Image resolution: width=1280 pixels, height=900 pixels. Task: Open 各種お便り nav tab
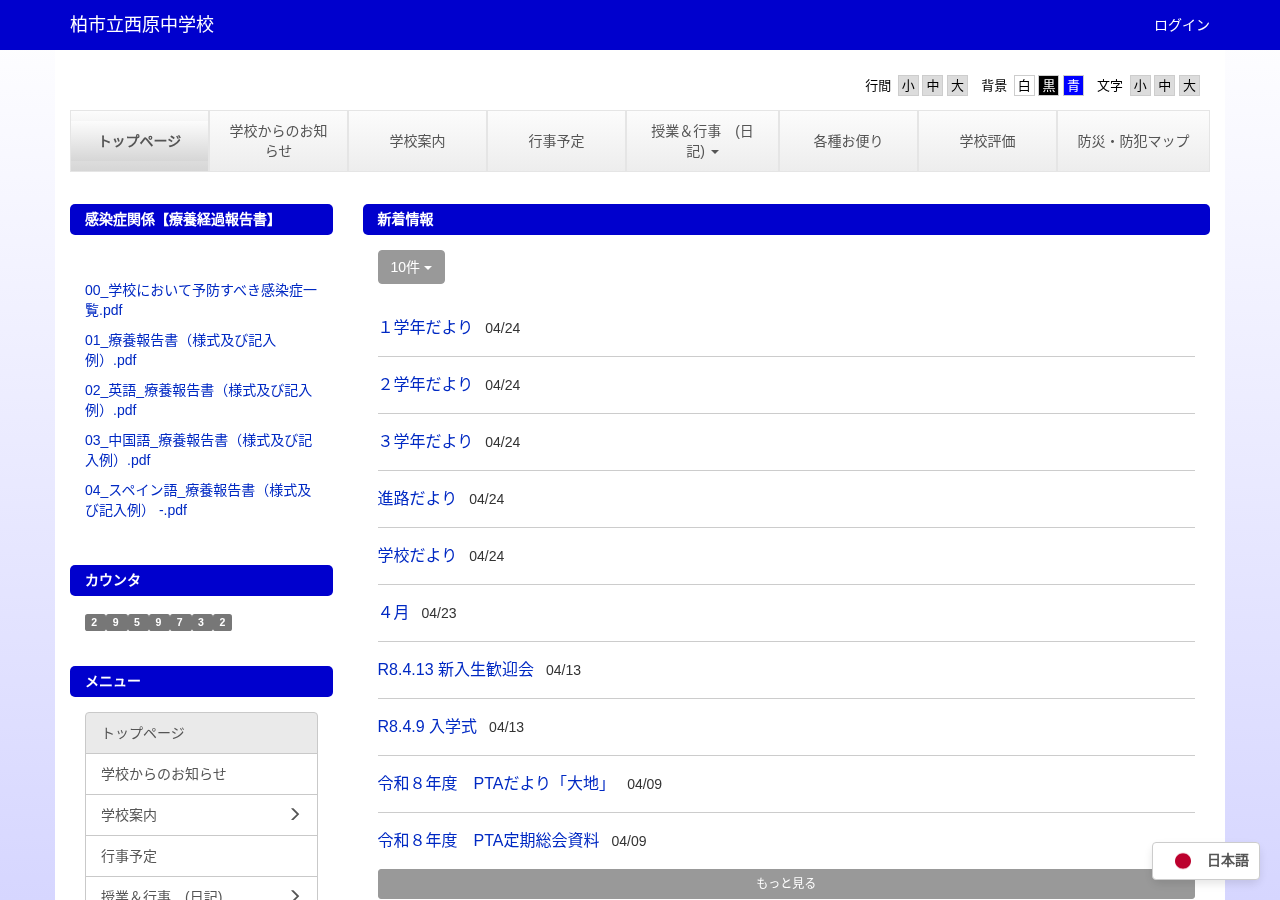pos(848,141)
